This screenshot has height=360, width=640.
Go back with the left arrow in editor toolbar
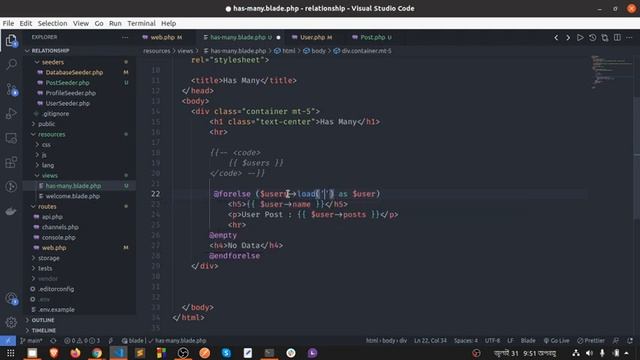point(556,38)
